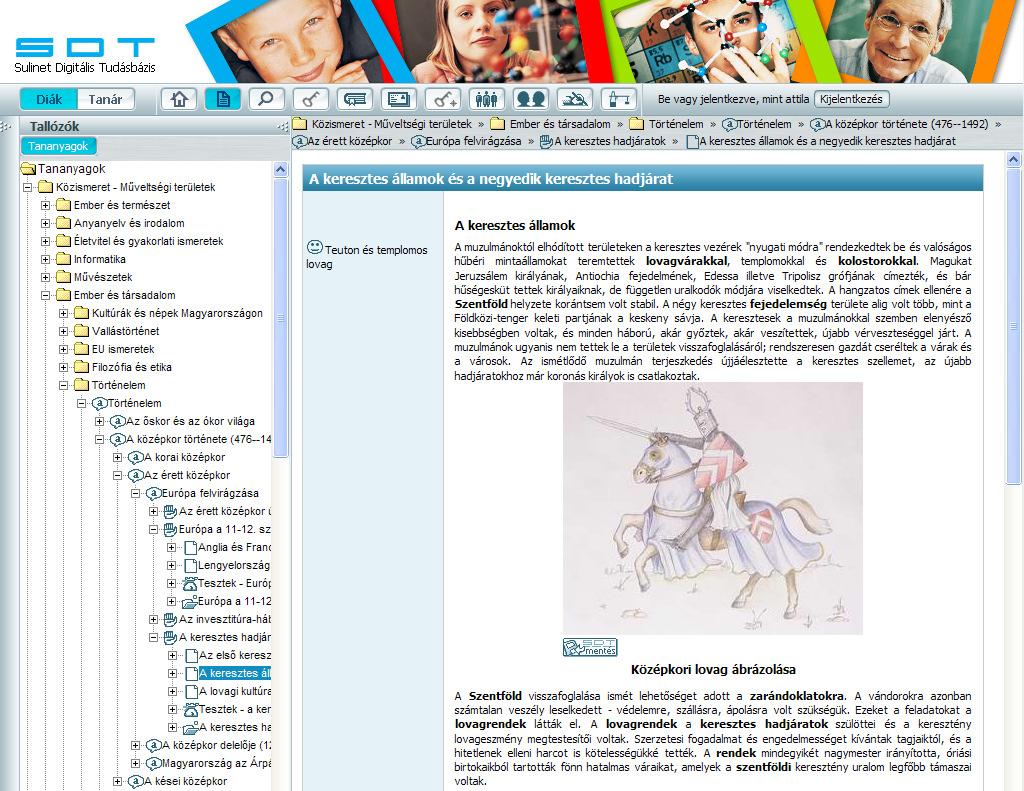Click the far-left sidebar grip handle
Image resolution: width=1024 pixels, height=791 pixels.
6,127
